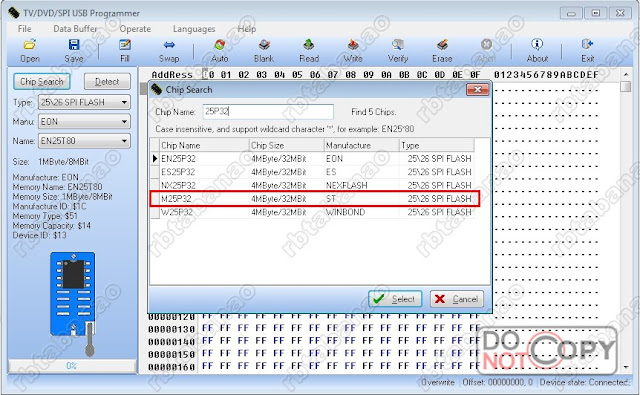This screenshot has width=640, height=395.
Task: Click the Abort toolbar icon
Action: 486,44
